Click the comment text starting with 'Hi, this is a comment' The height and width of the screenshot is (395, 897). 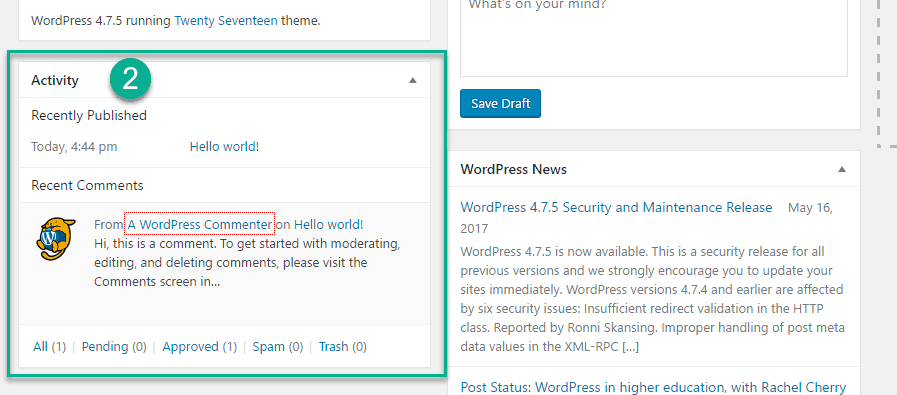(x=247, y=263)
